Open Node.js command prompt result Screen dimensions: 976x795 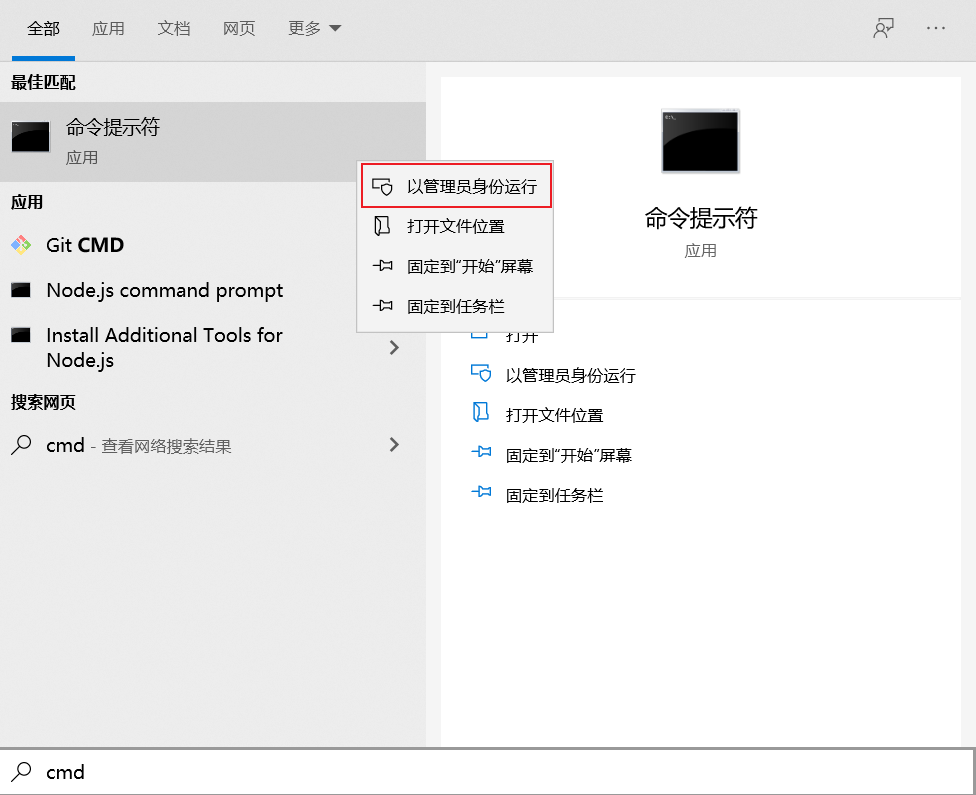coord(213,290)
